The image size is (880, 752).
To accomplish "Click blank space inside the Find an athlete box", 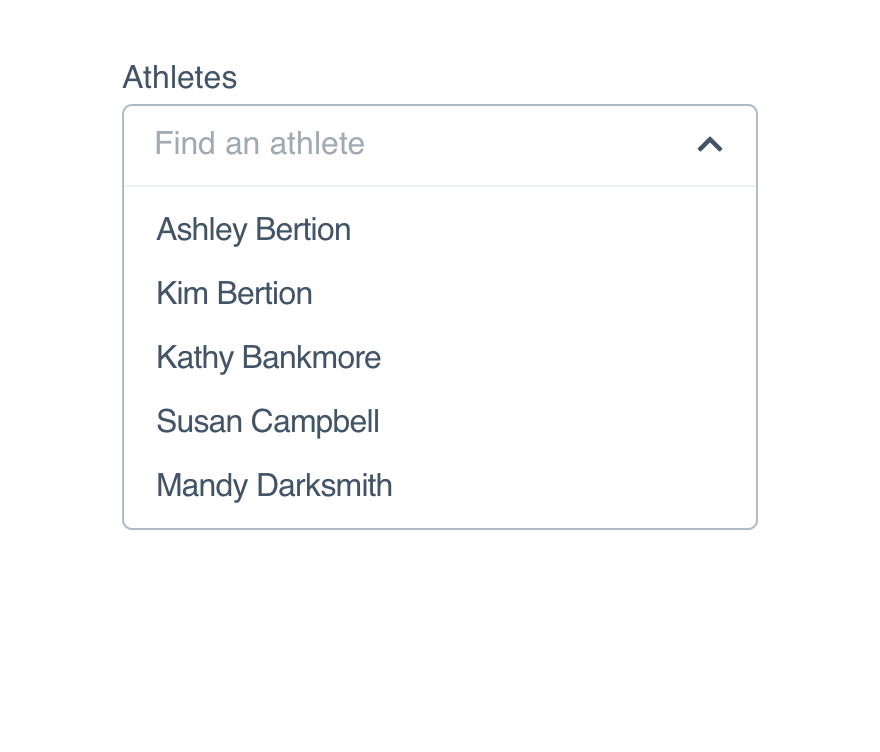I will 528,145.
